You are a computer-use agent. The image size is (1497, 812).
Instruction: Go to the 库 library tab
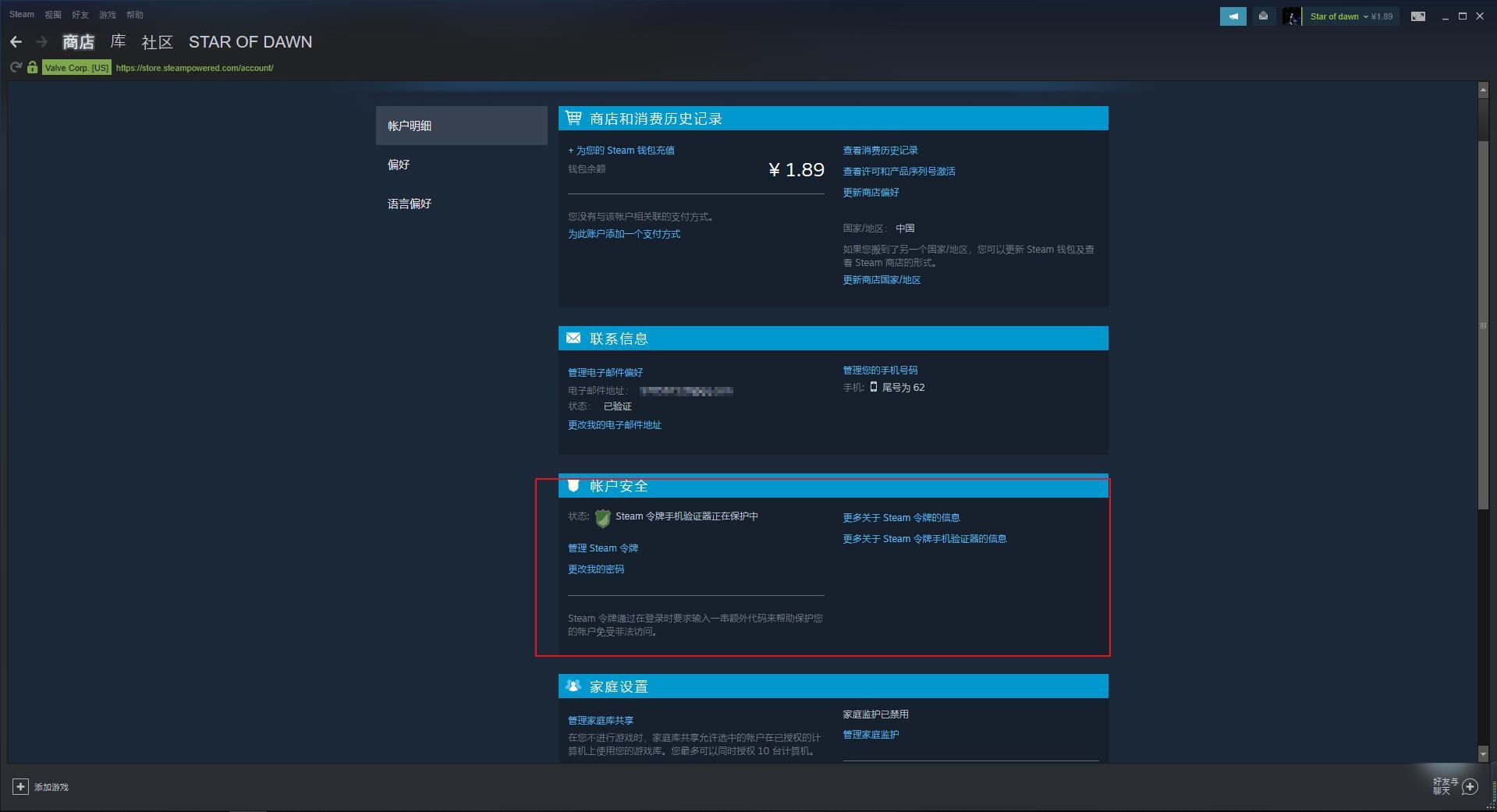point(118,42)
